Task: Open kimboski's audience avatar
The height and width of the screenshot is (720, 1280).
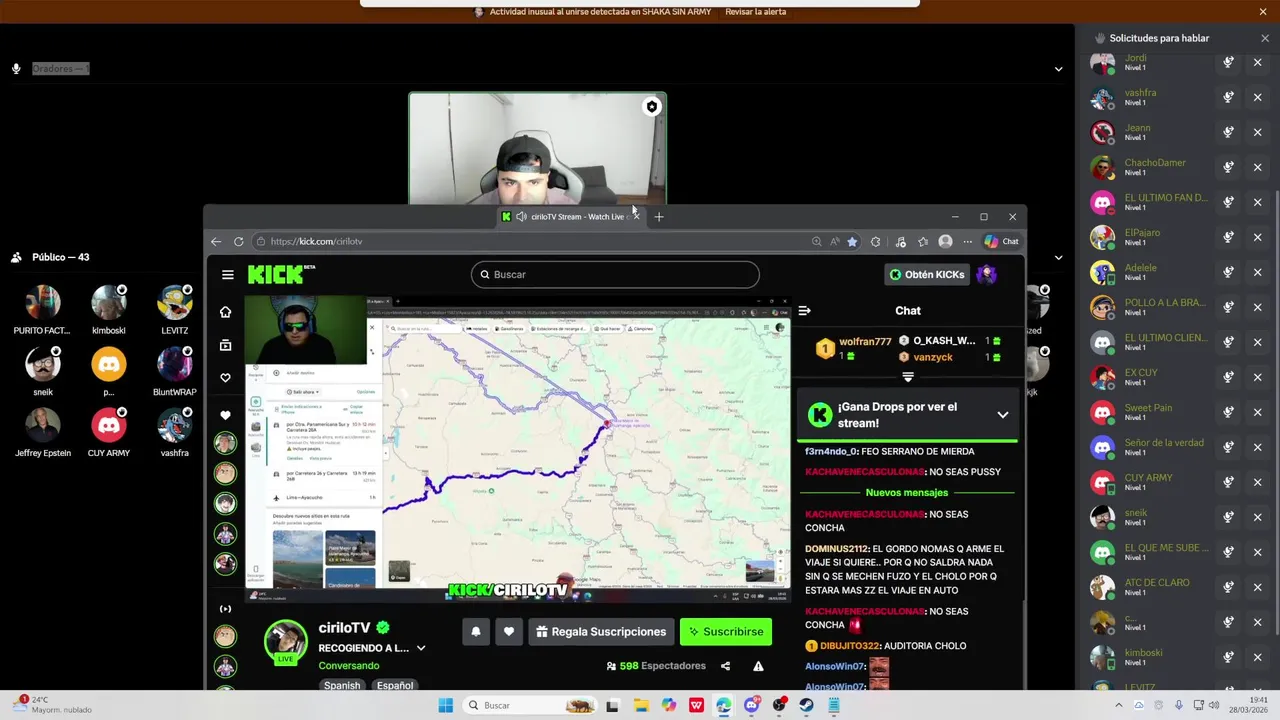Action: (x=109, y=303)
